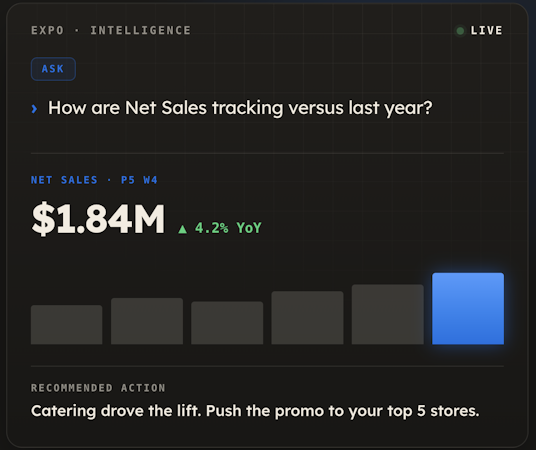This screenshot has height=450, width=536.
Task: Select the highlighted blue bar in chart
Action: coord(468,308)
